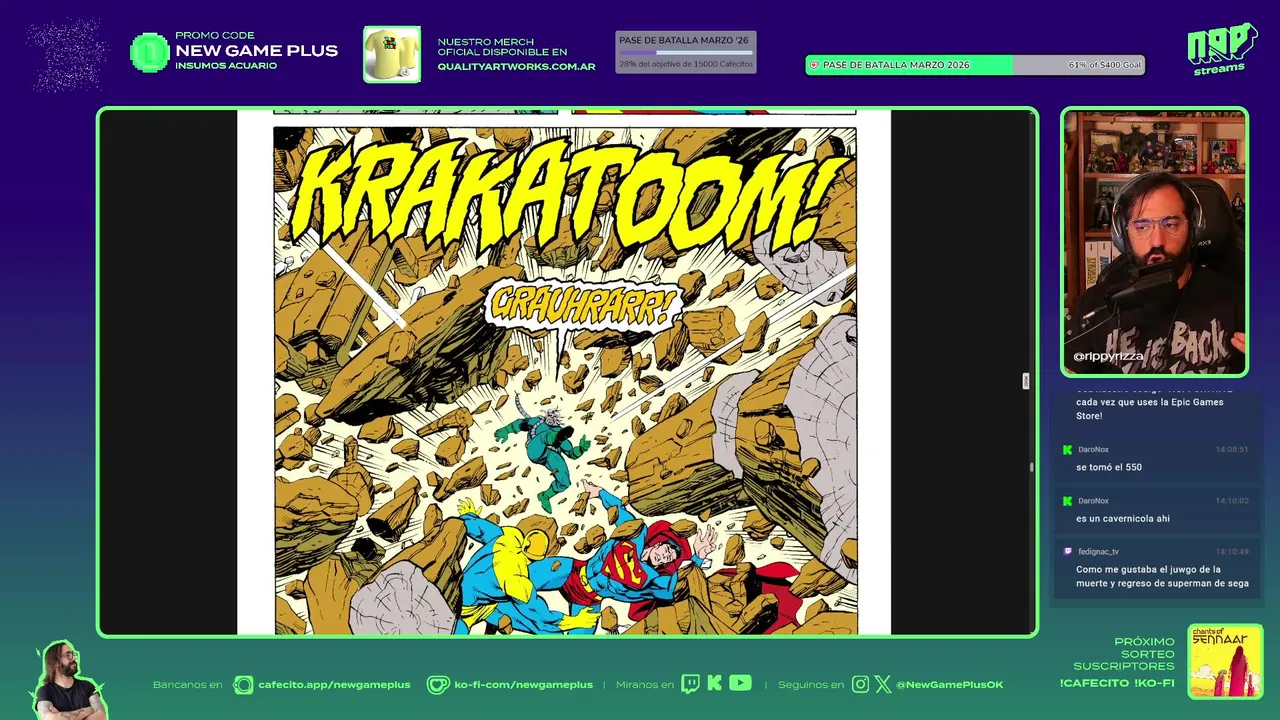Viewport: 1280px width, 720px height.
Task: Click Twitch badge beside fedignac_tv
Action: [x=1067, y=552]
